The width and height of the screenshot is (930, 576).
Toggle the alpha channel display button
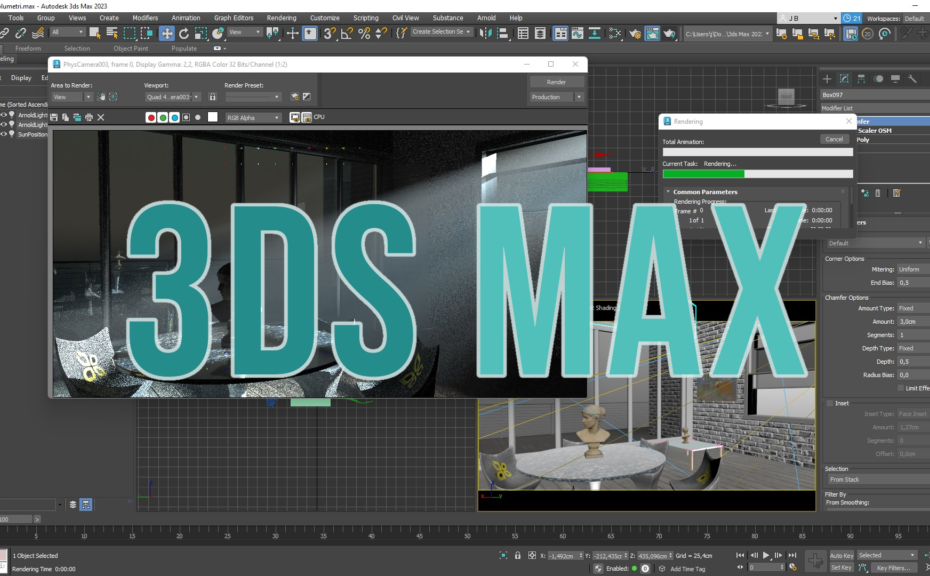(x=186, y=117)
